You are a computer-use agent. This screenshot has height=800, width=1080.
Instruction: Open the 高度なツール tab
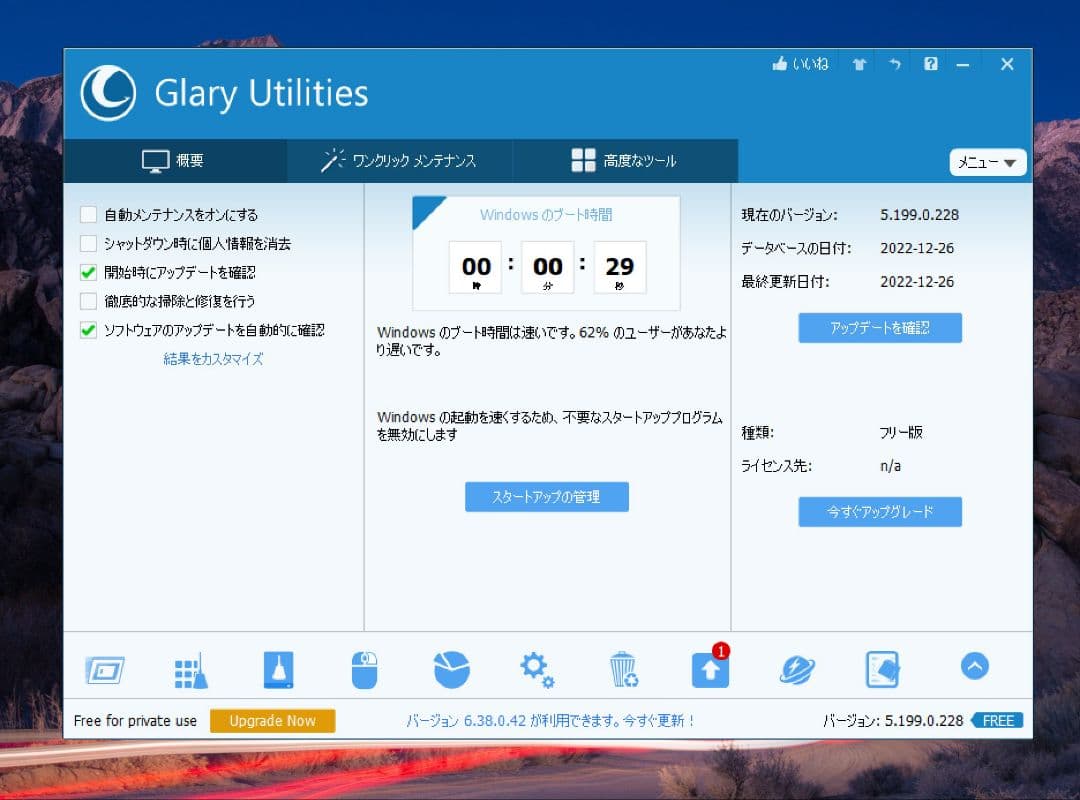click(622, 160)
